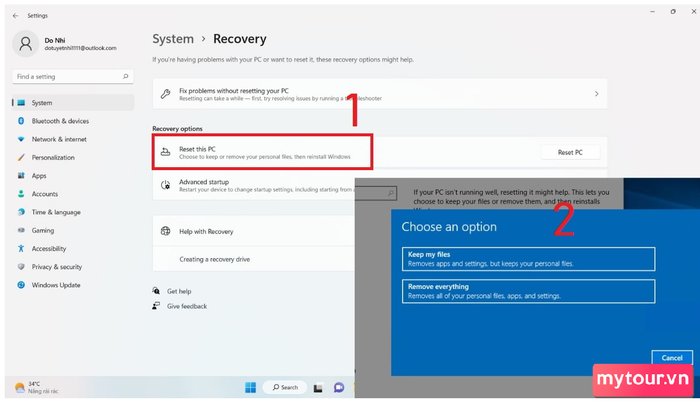Open the System menu item
This screenshot has height=405, width=700.
click(x=73, y=103)
